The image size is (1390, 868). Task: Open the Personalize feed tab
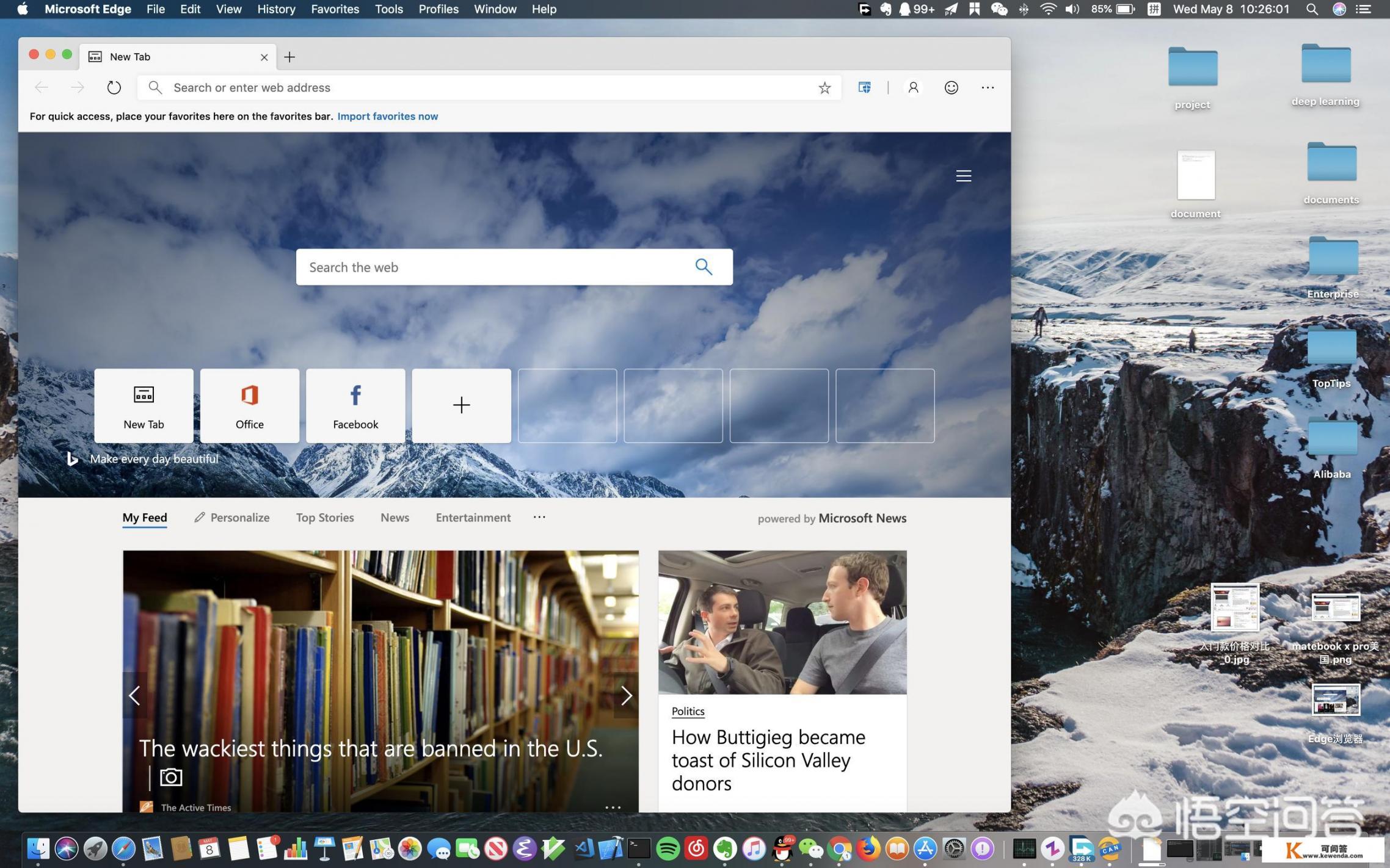point(232,518)
